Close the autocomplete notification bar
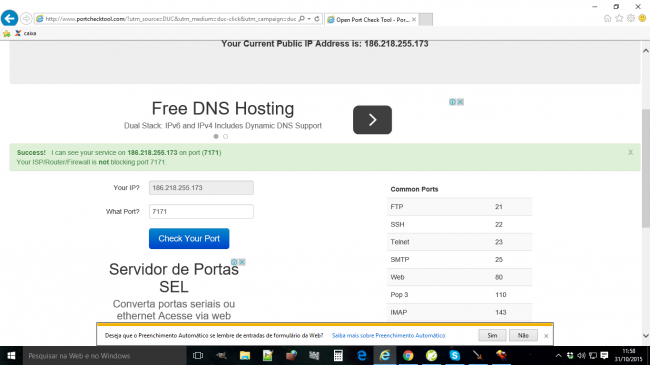Screen dimensions: 650x365 coord(546,336)
